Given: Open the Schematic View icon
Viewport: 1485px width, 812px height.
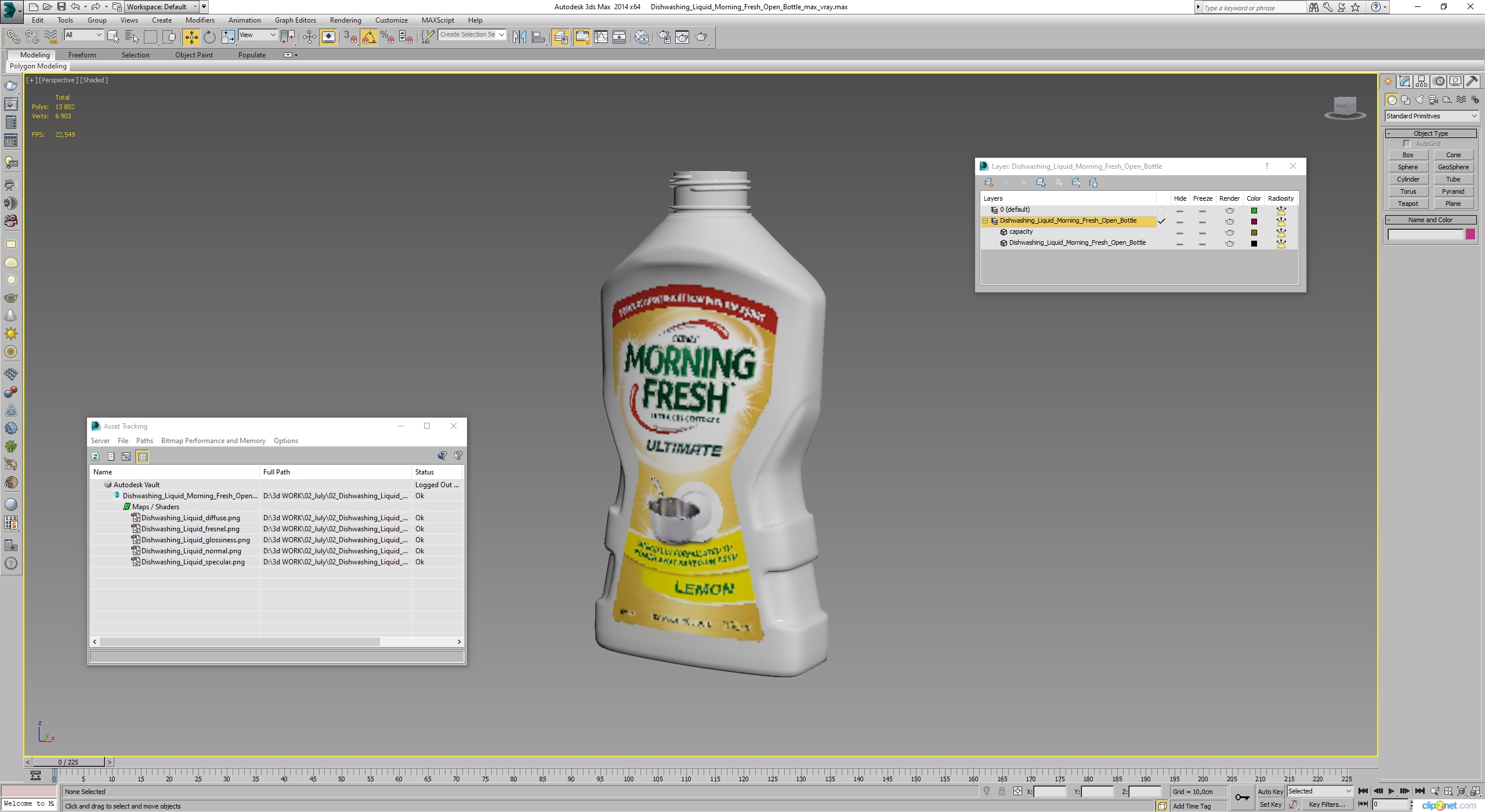Looking at the screenshot, I should (x=620, y=37).
